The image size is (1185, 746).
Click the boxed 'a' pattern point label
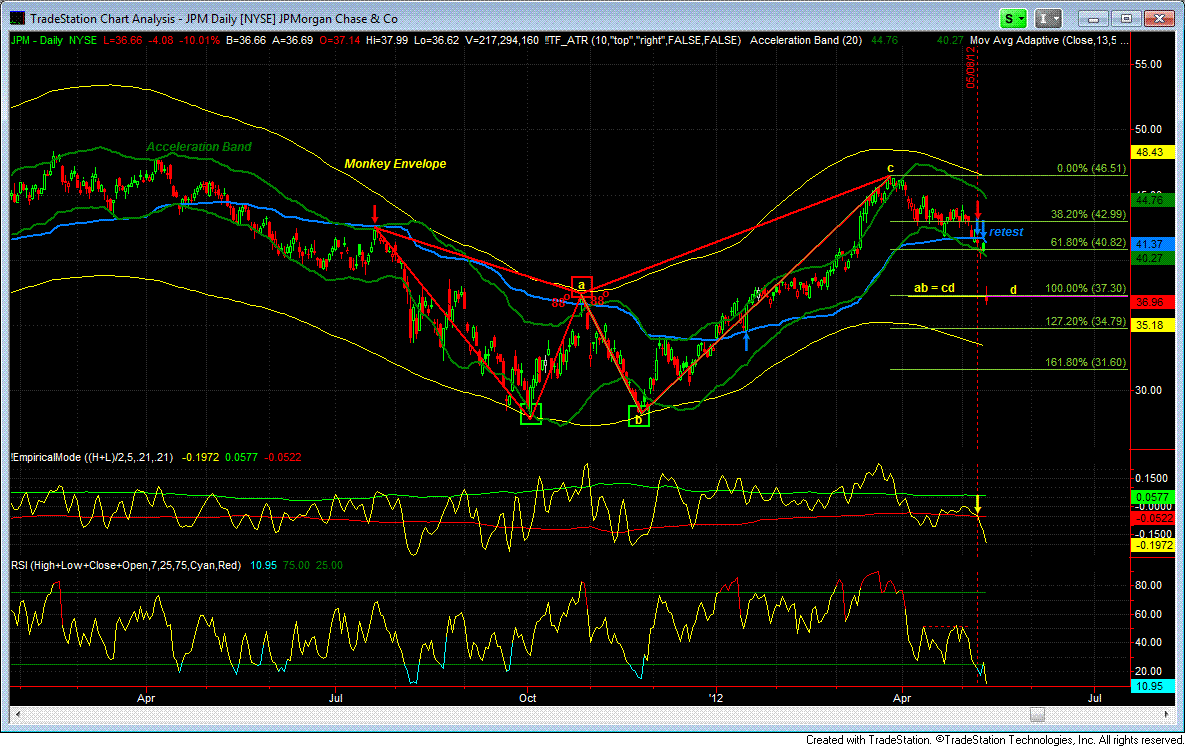point(581,285)
